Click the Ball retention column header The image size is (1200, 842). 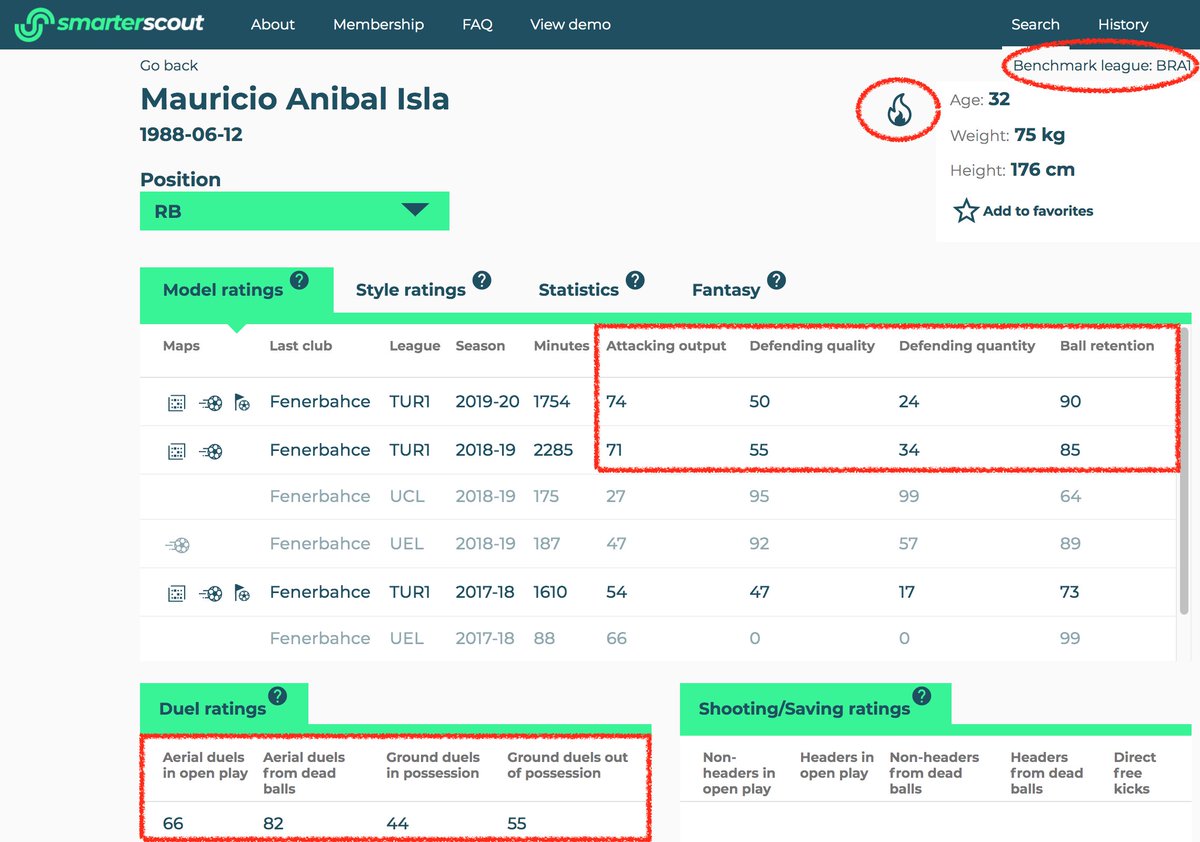(x=1107, y=346)
